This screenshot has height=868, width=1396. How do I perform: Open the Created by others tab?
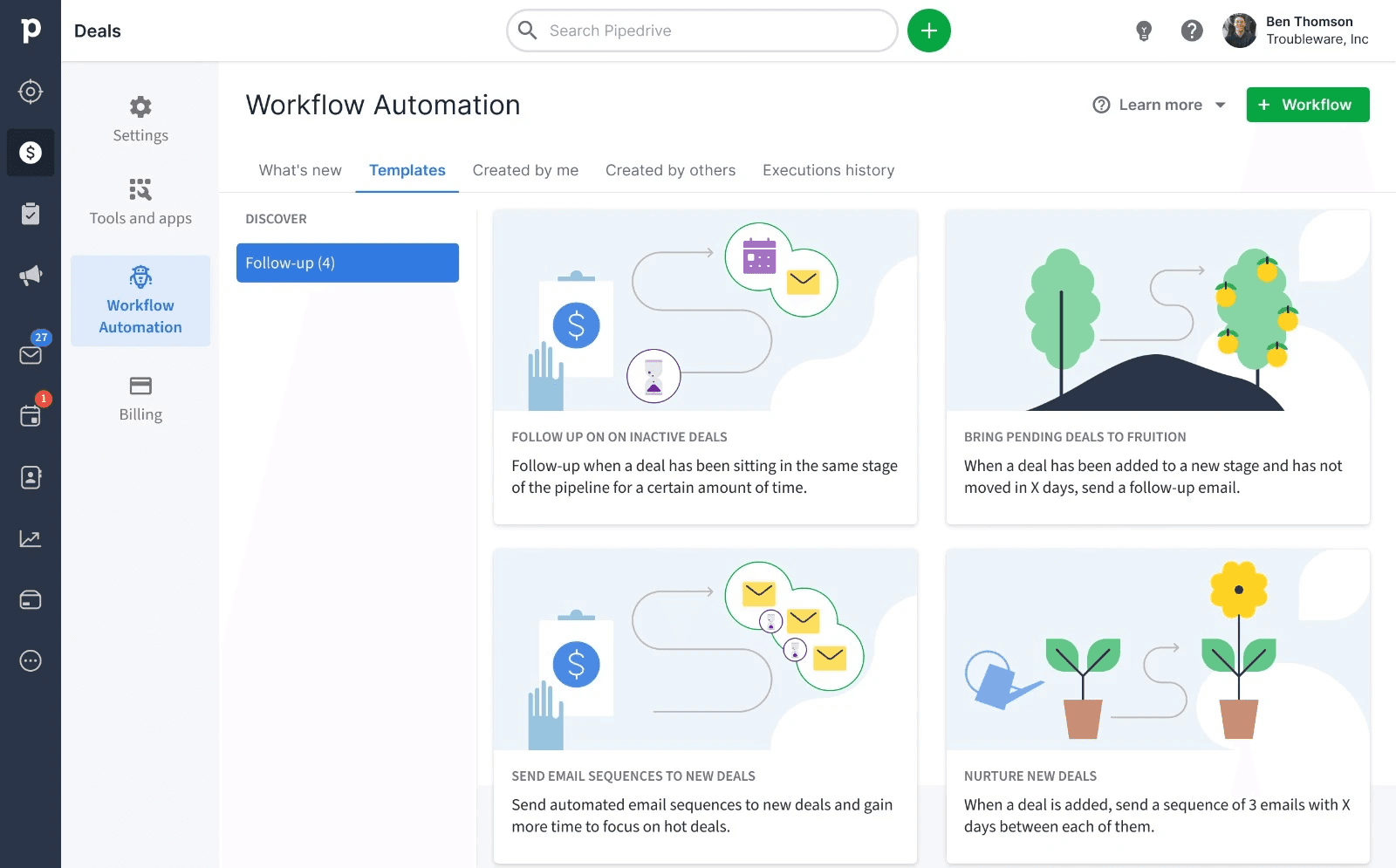click(x=671, y=170)
